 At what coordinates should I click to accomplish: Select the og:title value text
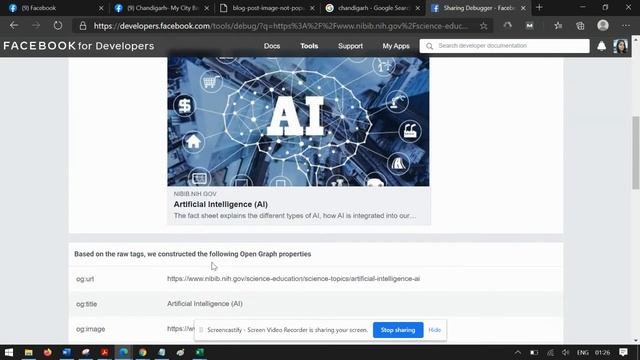pos(204,304)
